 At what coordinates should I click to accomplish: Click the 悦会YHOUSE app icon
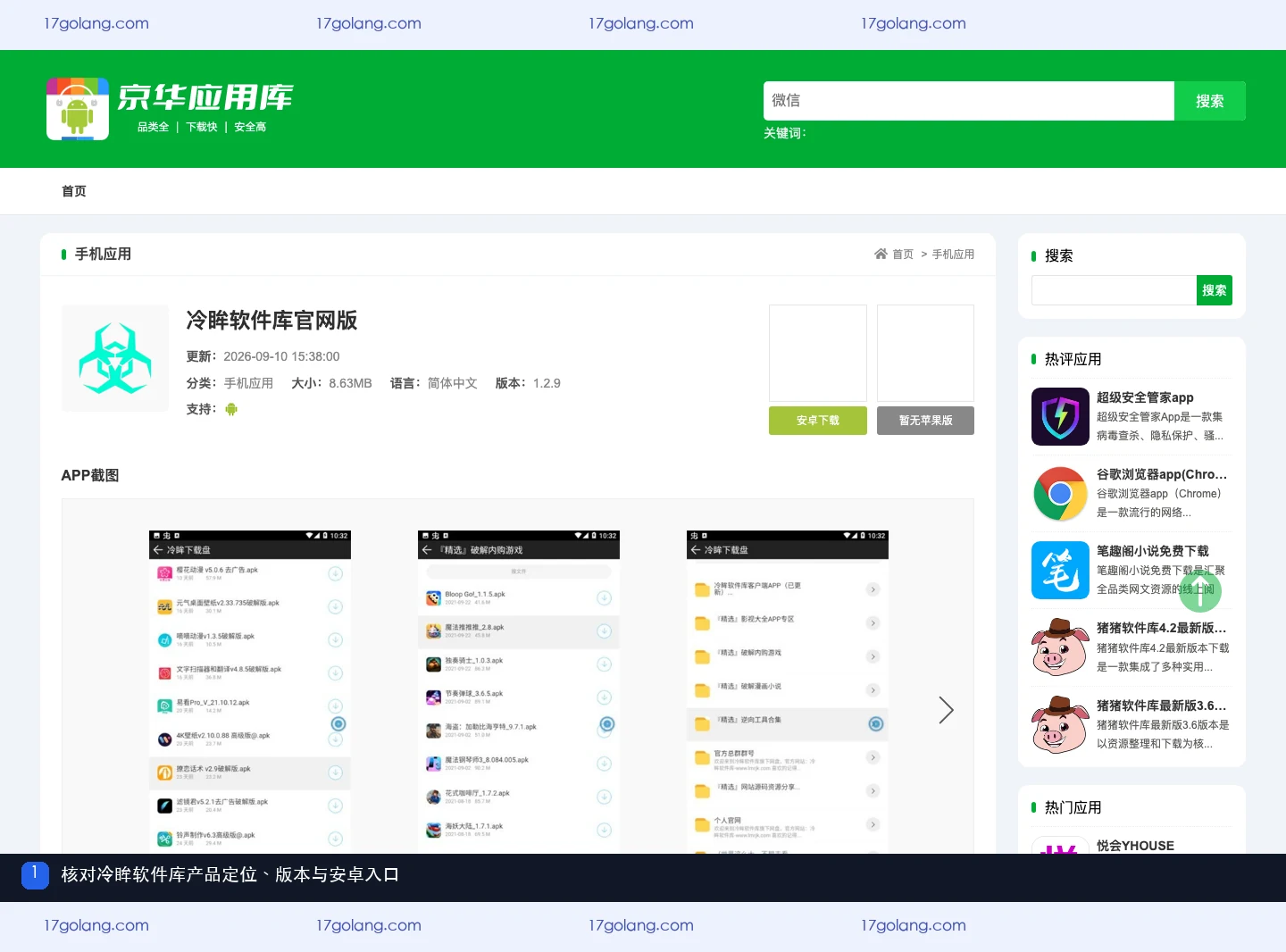pos(1060,846)
